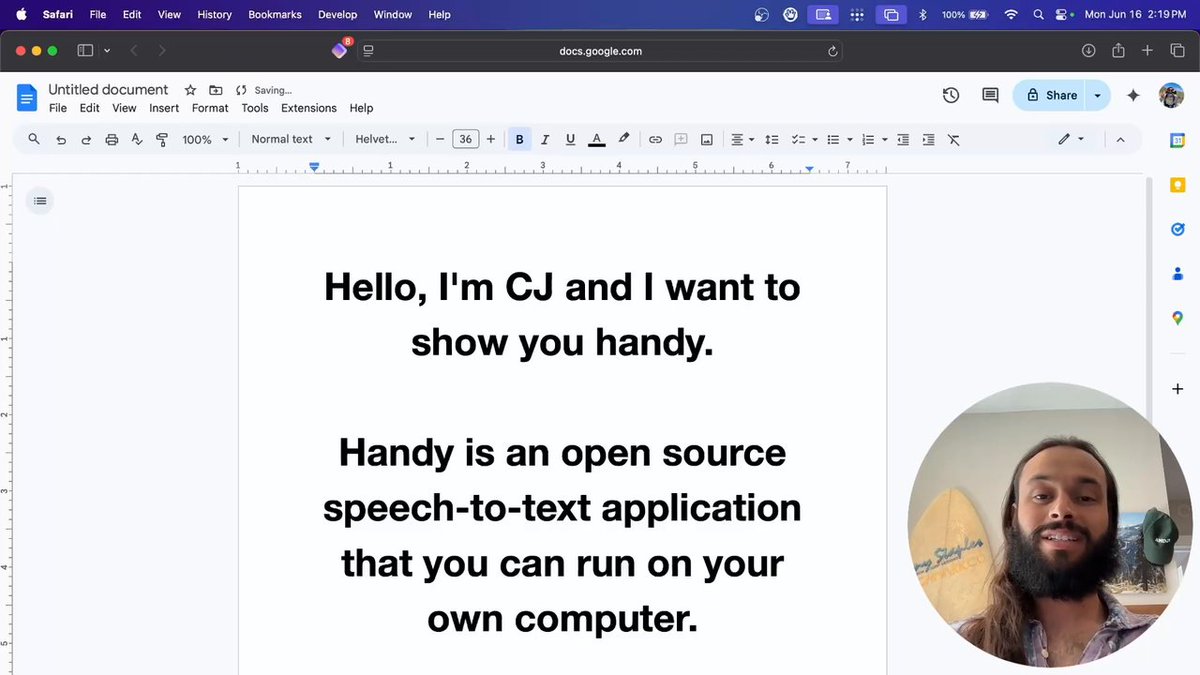Viewport: 1200px width, 675px height.
Task: Click the font size field showing 36
Action: 465,140
